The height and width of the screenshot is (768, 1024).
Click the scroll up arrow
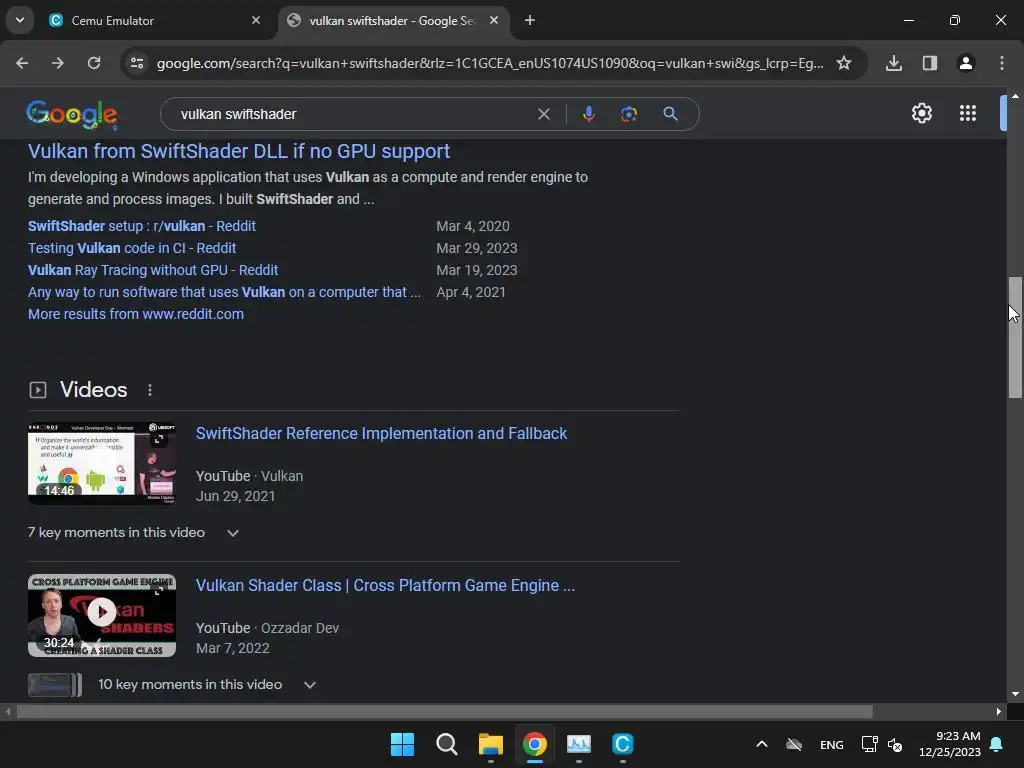[x=1015, y=96]
